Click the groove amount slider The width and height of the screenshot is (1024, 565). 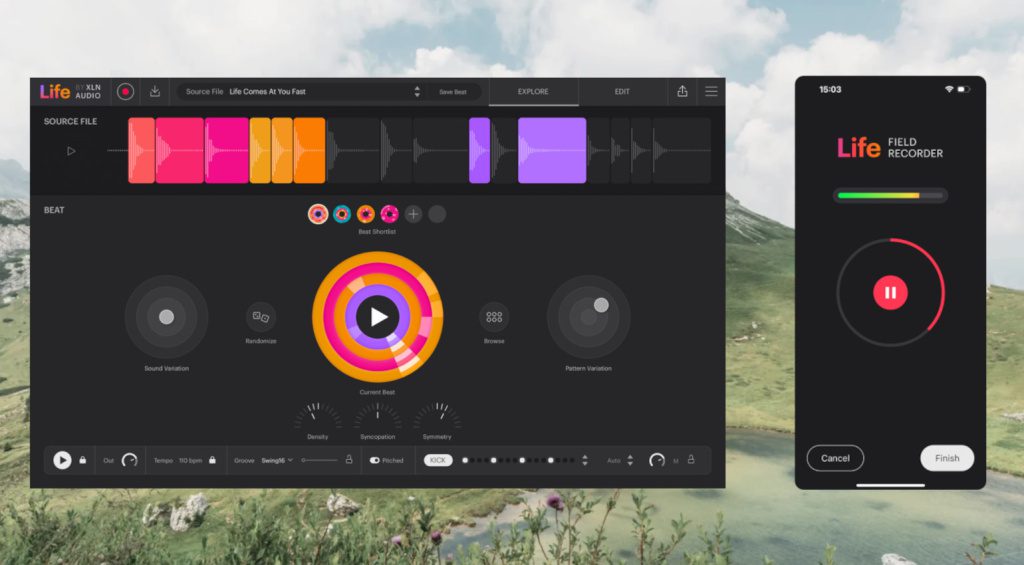pyautogui.click(x=318, y=460)
